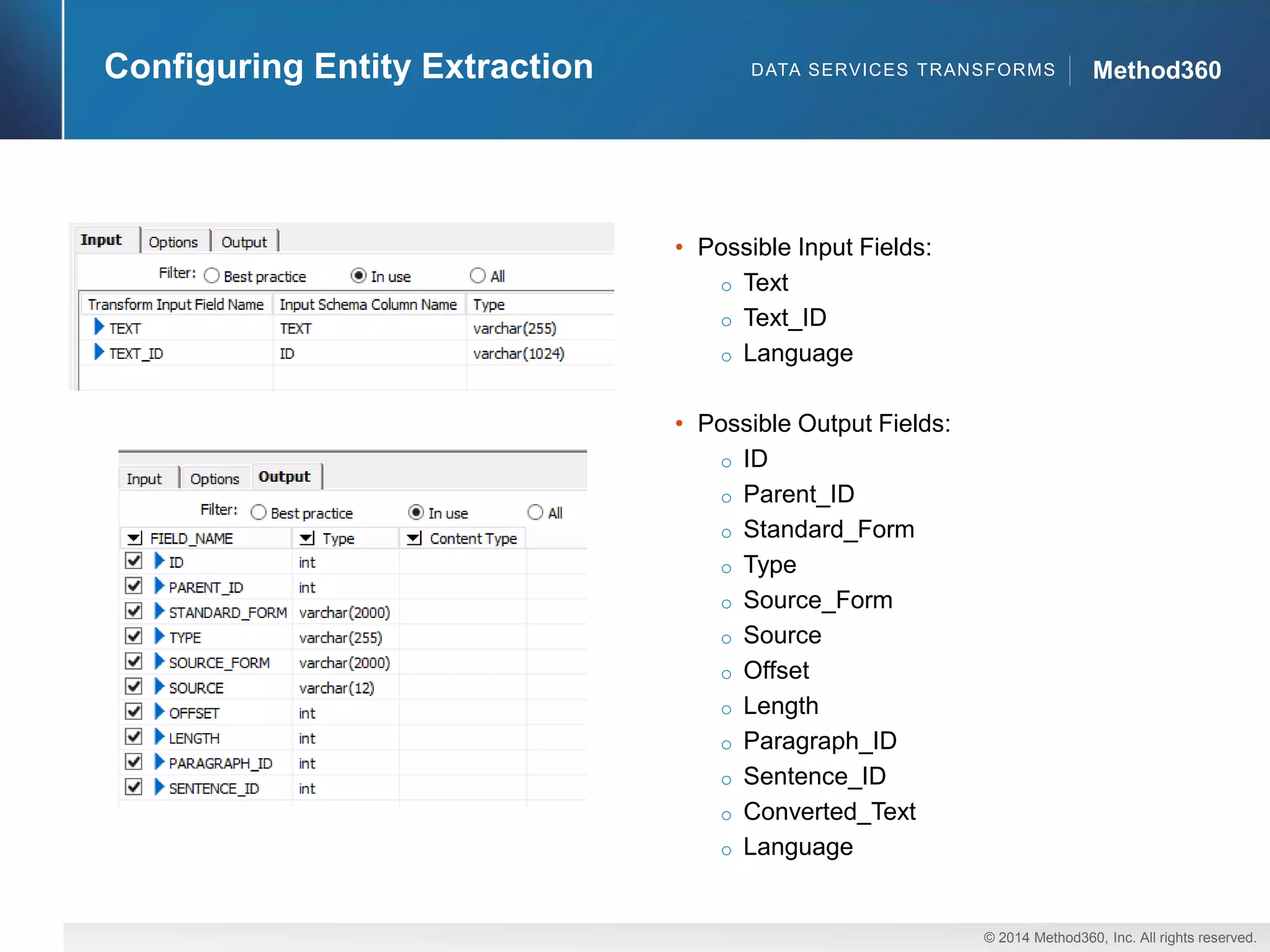Viewport: 1270px width, 952px height.
Task: Select In use filter in Output panel
Action: 416,513
